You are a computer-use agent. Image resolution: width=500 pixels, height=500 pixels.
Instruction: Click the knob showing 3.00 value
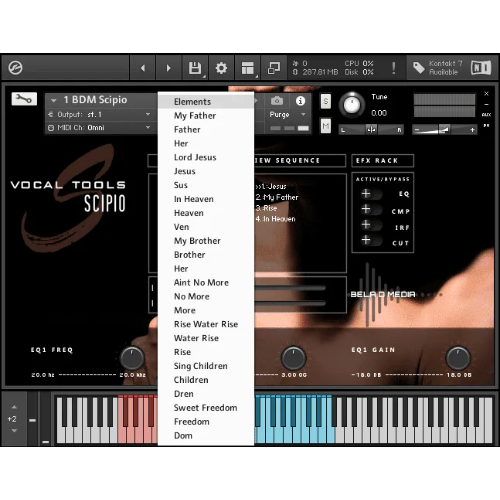[x=293, y=358]
